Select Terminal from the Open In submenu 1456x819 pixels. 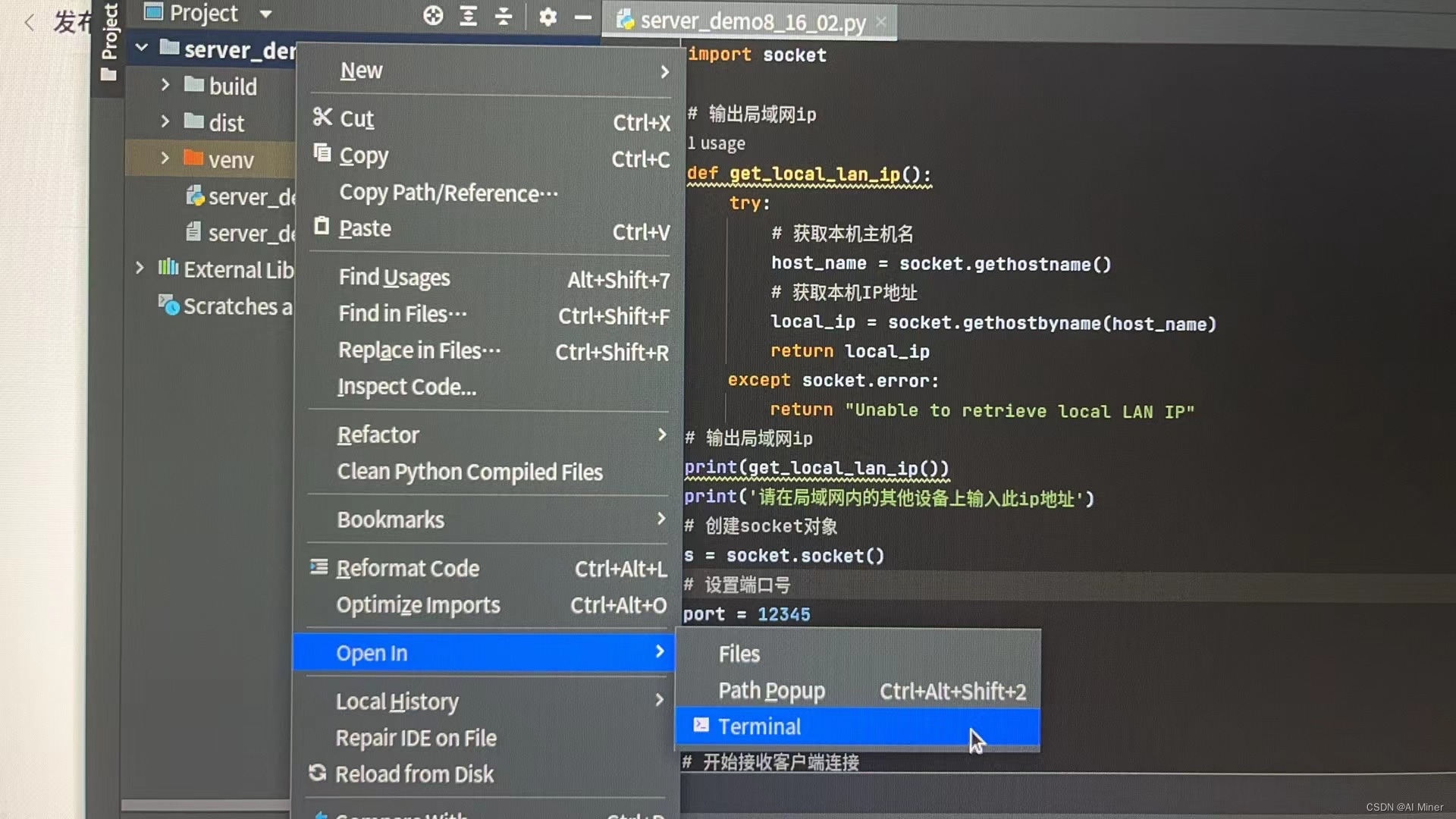click(x=758, y=726)
